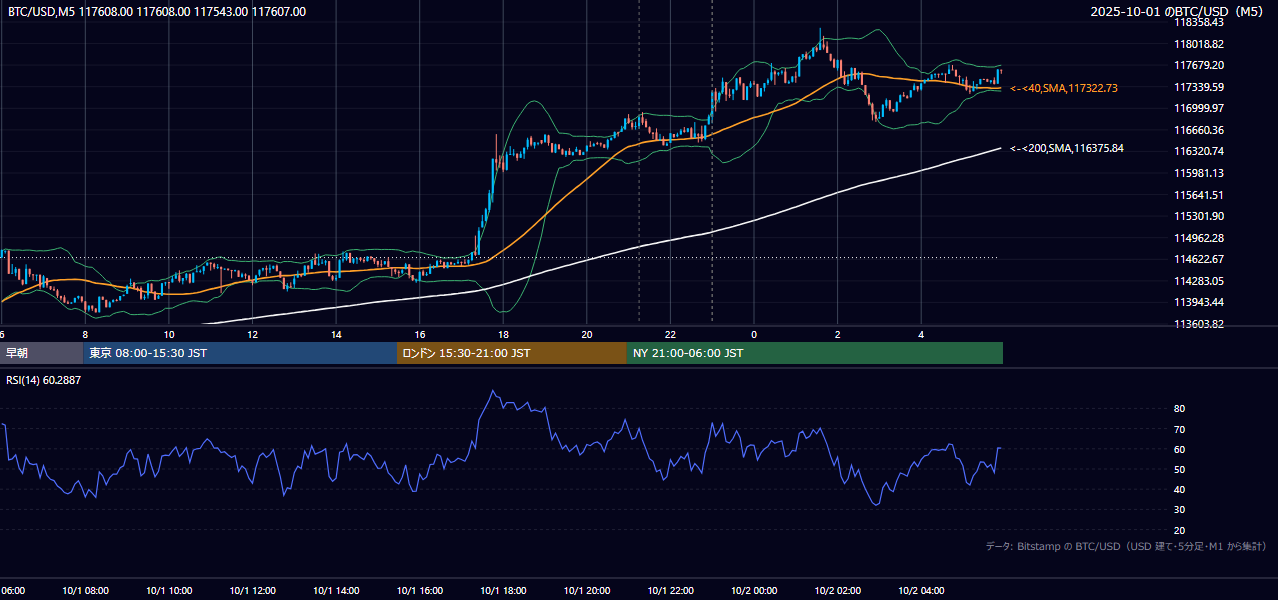Select the 早朝 session bar
Viewport: 1278px width, 600px height.
[x=41, y=353]
